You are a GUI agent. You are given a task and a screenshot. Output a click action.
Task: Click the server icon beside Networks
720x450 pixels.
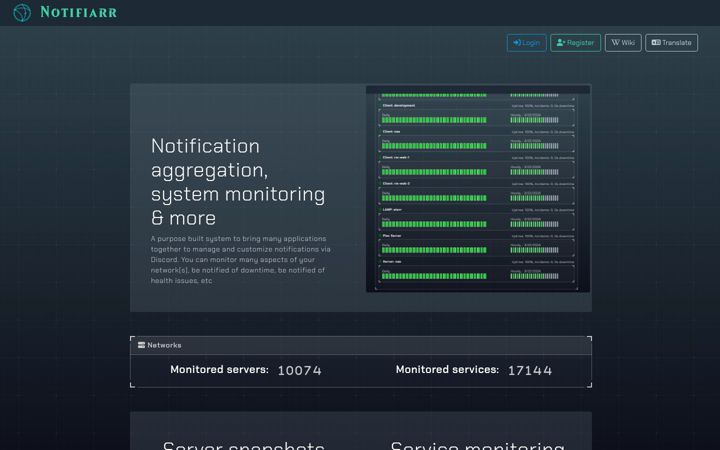pos(141,345)
